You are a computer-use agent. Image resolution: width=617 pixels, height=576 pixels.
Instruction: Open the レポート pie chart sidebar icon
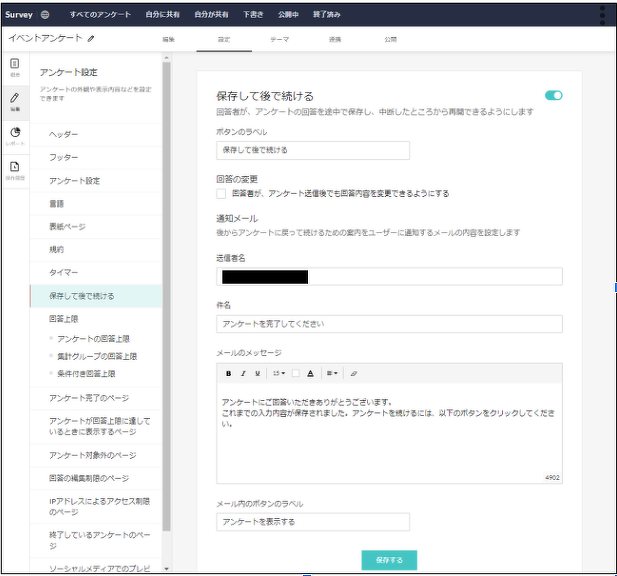(14, 136)
